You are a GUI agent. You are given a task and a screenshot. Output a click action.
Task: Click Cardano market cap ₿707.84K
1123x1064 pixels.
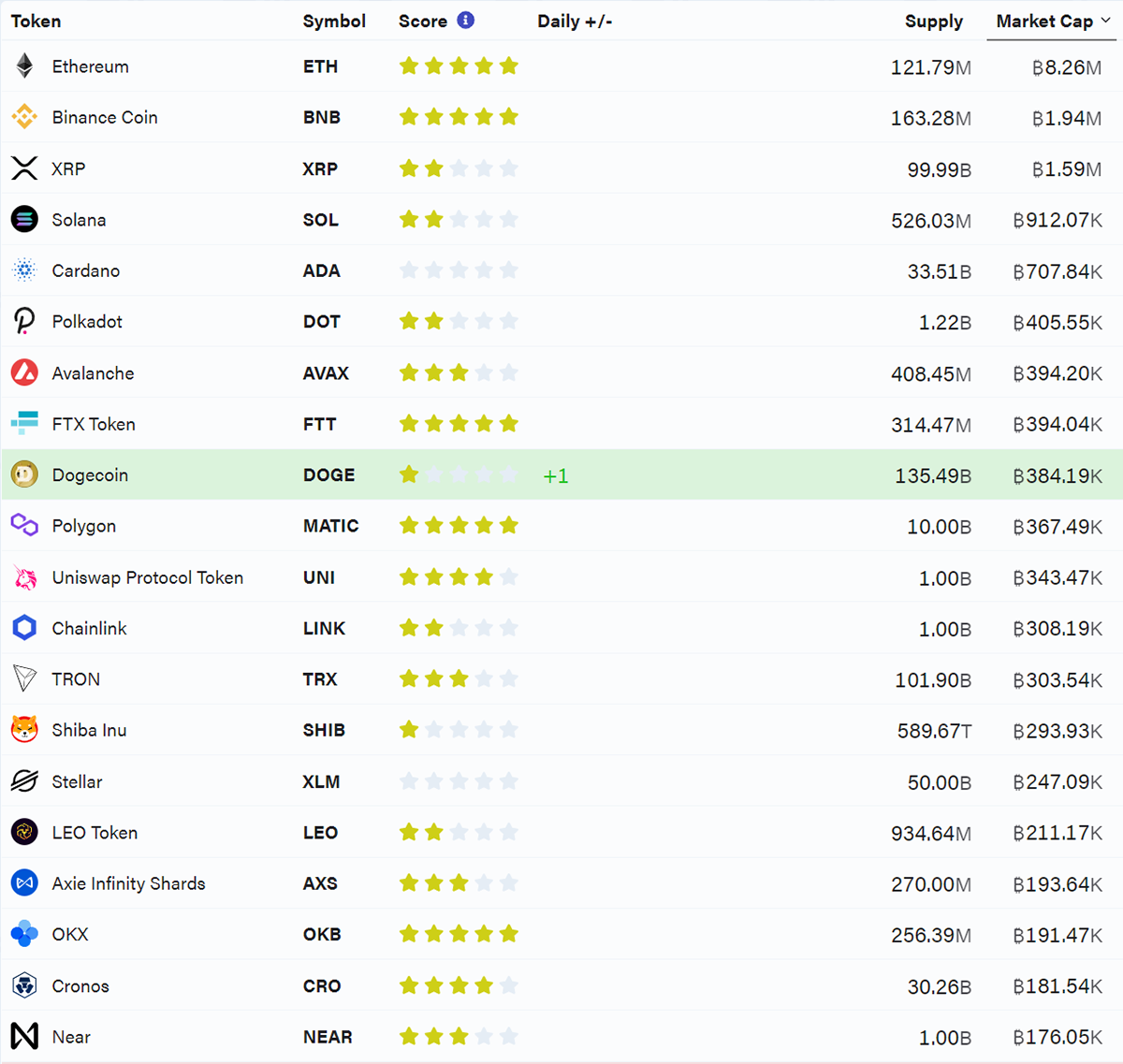[1058, 271]
